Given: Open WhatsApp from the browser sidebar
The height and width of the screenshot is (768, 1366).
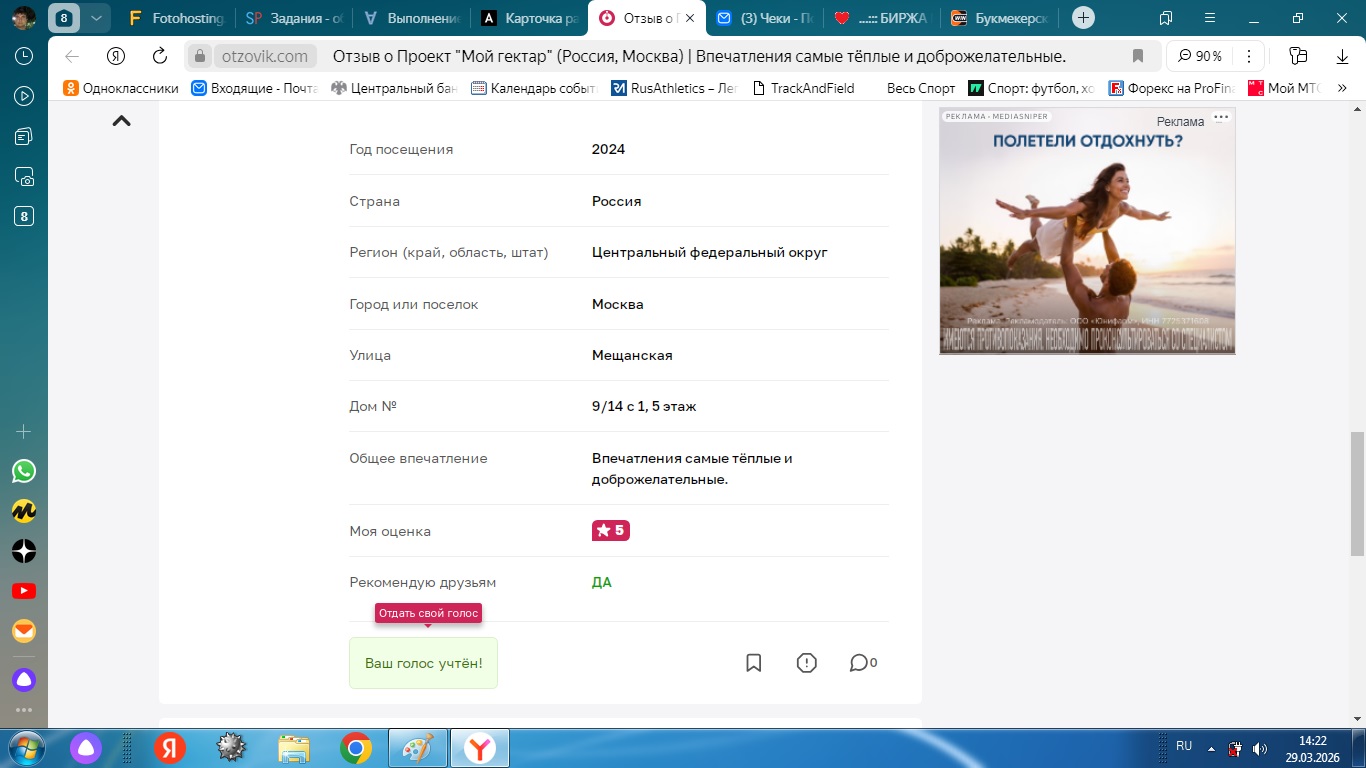Looking at the screenshot, I should click(x=24, y=471).
